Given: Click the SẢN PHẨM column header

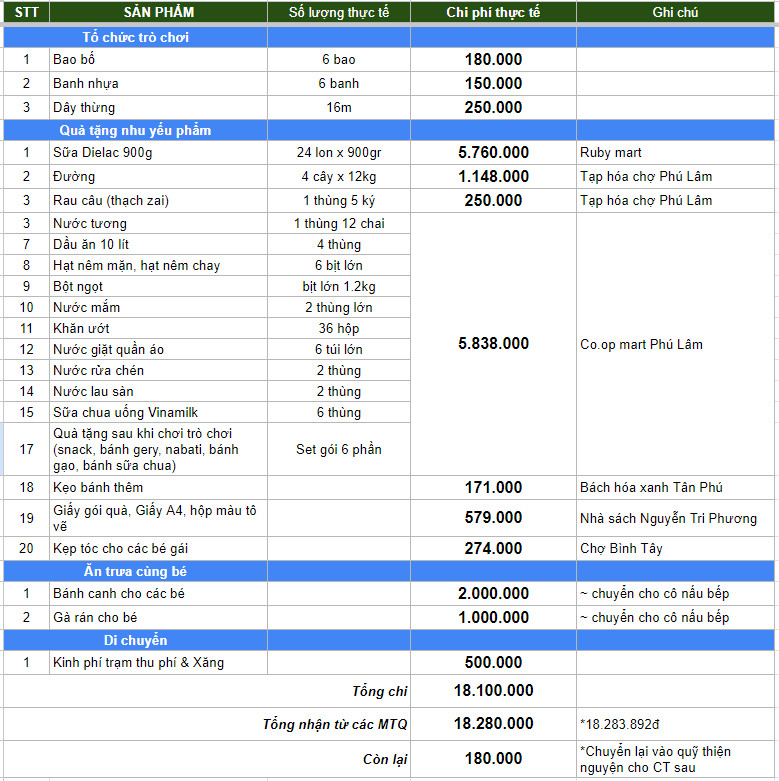Looking at the screenshot, I should click(158, 13).
